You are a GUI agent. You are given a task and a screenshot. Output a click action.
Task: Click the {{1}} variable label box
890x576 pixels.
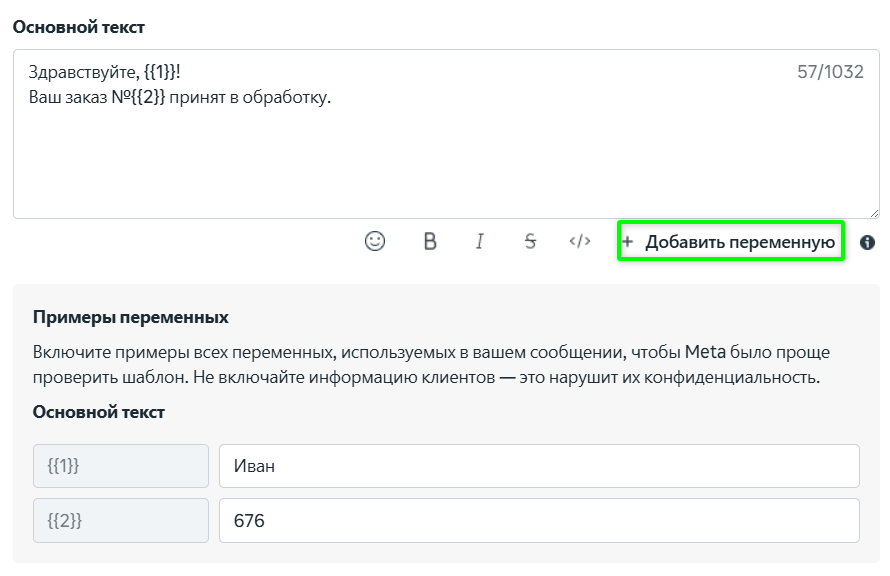click(x=121, y=465)
